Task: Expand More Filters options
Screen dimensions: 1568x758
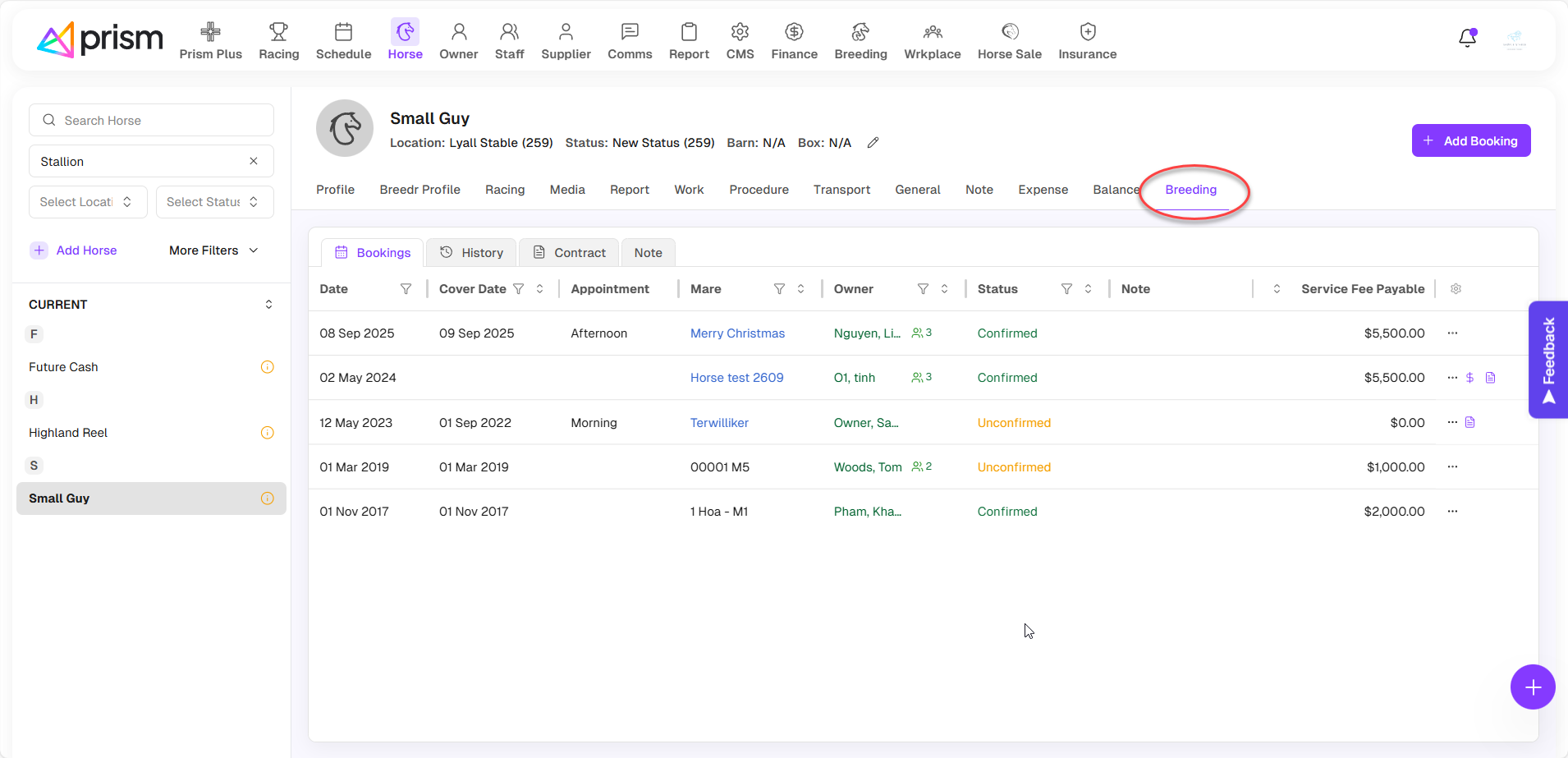Action: (213, 250)
